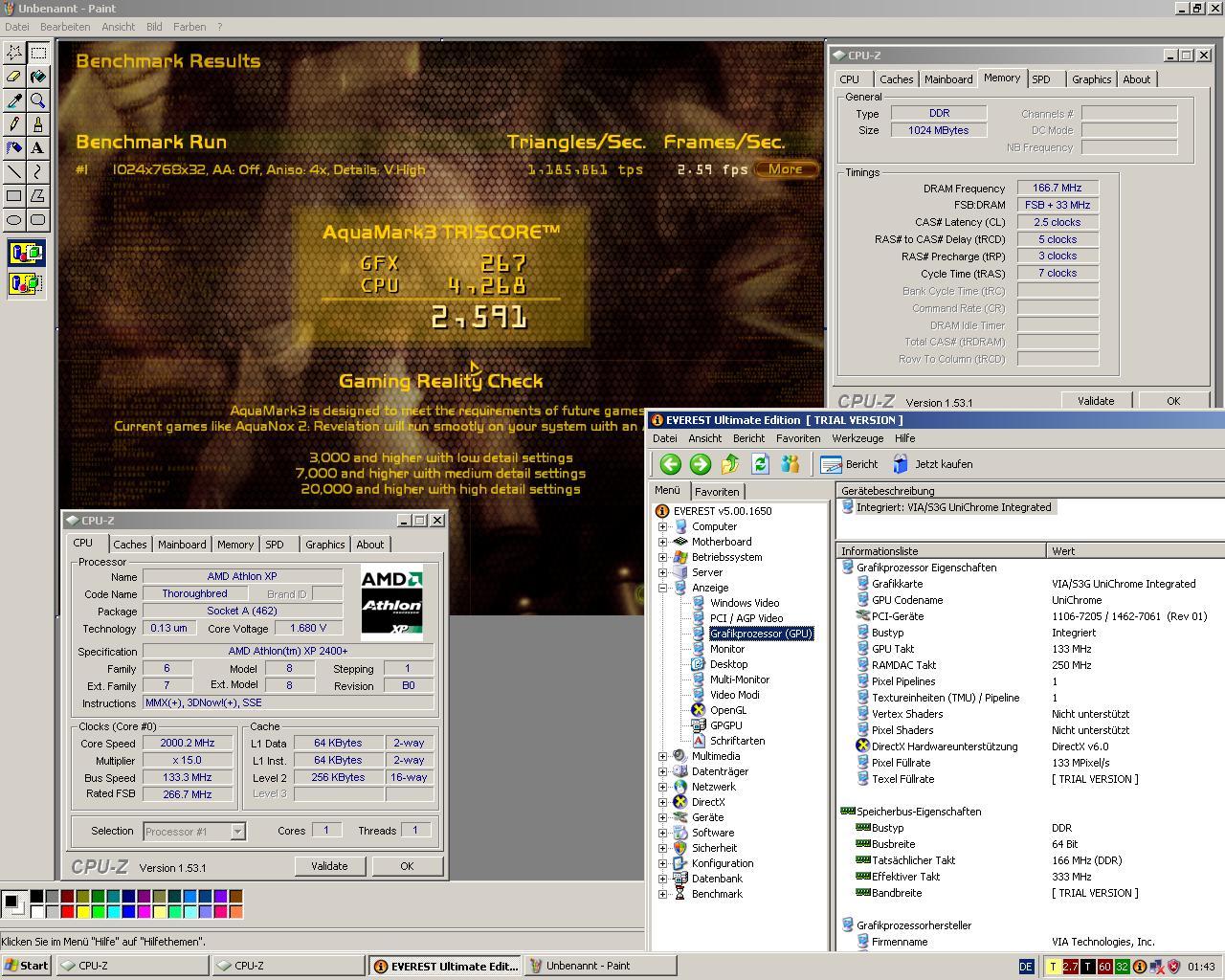Click the EVEREST Up level icon
This screenshot has height=980, width=1225.
point(730,464)
